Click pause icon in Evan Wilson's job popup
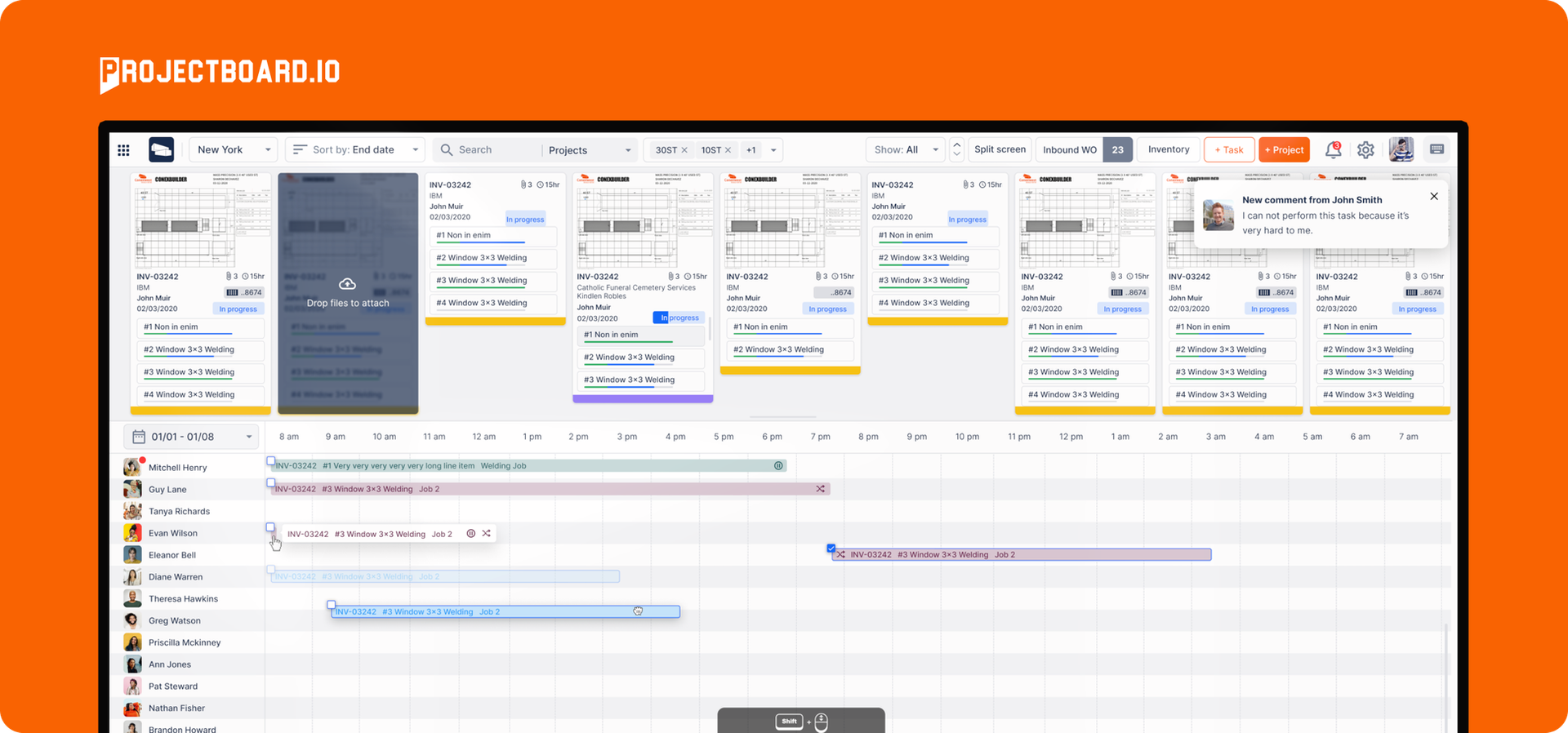1568x733 pixels. [x=470, y=534]
